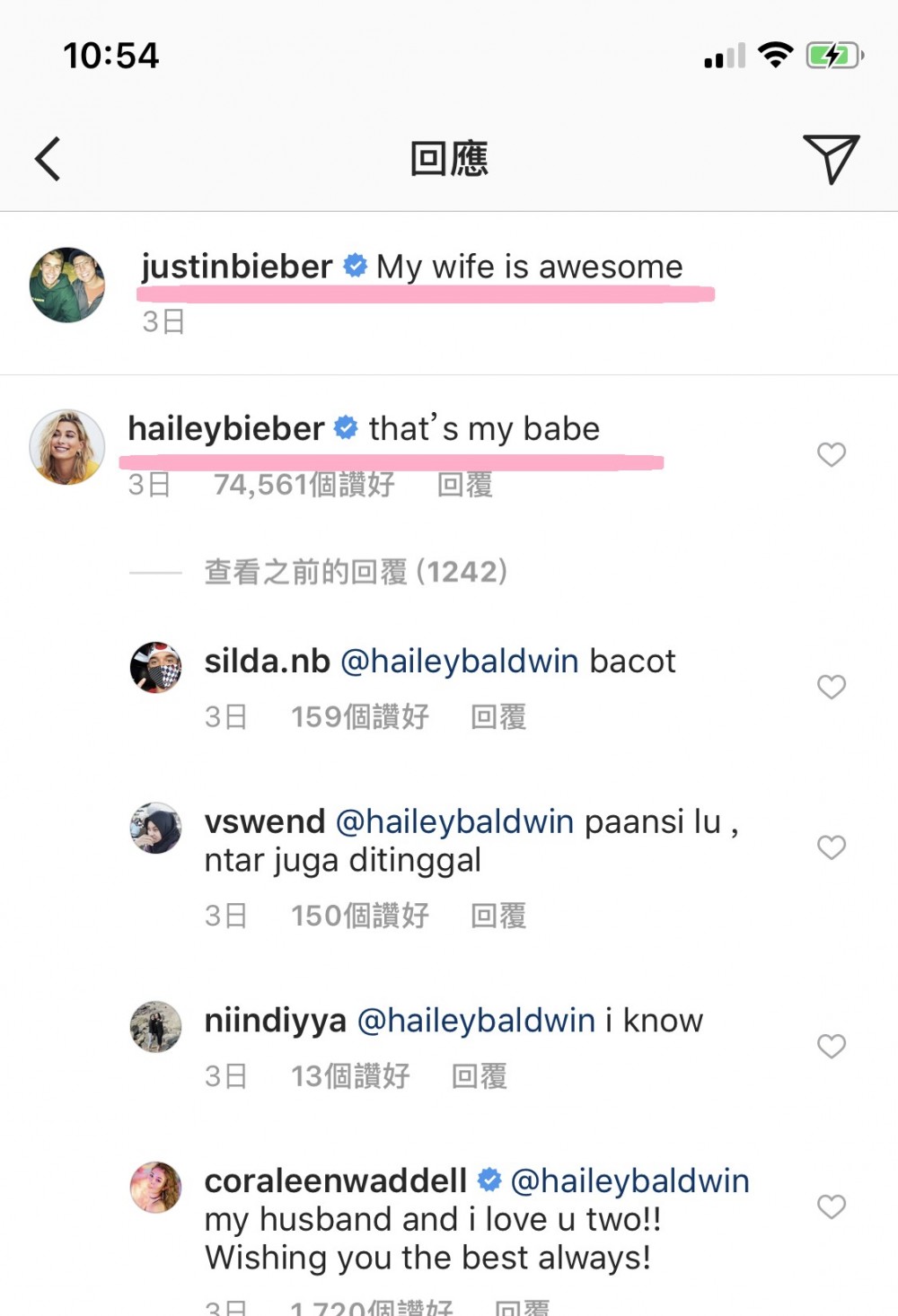
Task: Click the battery charging icon
Action: coord(834,56)
